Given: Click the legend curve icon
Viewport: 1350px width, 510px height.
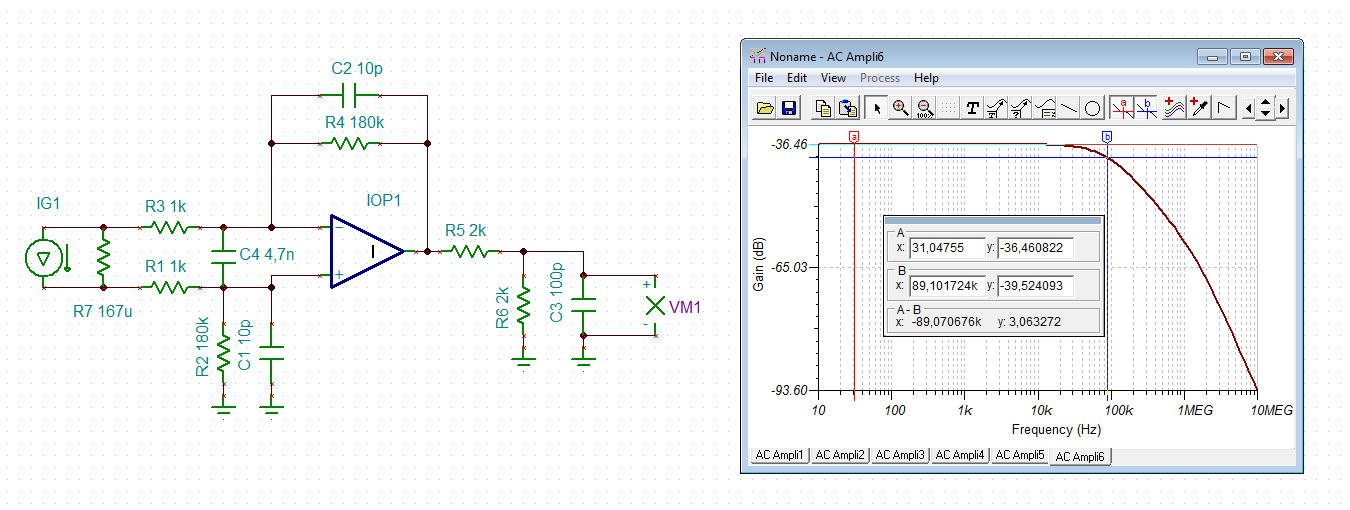Looking at the screenshot, I should pyautogui.click(x=1045, y=108).
